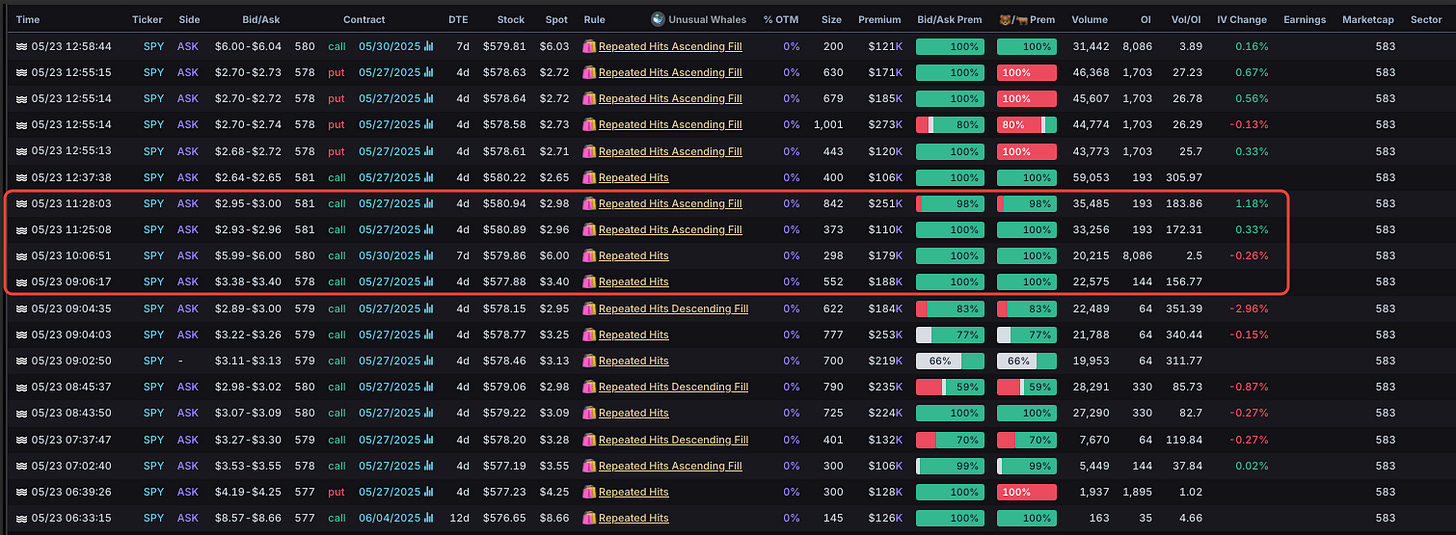Image resolution: width=1456 pixels, height=535 pixels.
Task: Click the 59,053 volume value
Action: [x=1090, y=178]
